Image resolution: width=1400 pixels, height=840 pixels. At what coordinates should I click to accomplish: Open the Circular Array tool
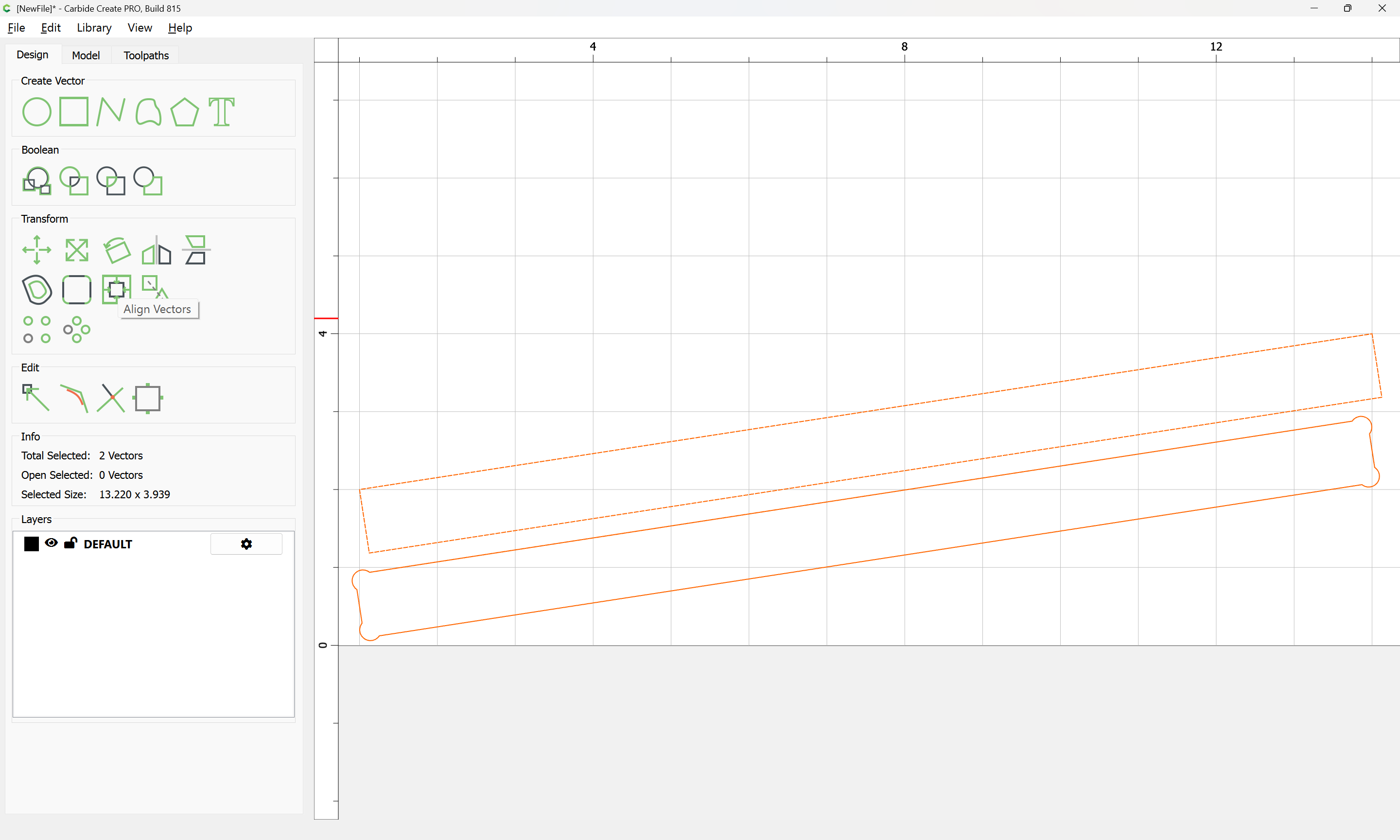click(76, 330)
